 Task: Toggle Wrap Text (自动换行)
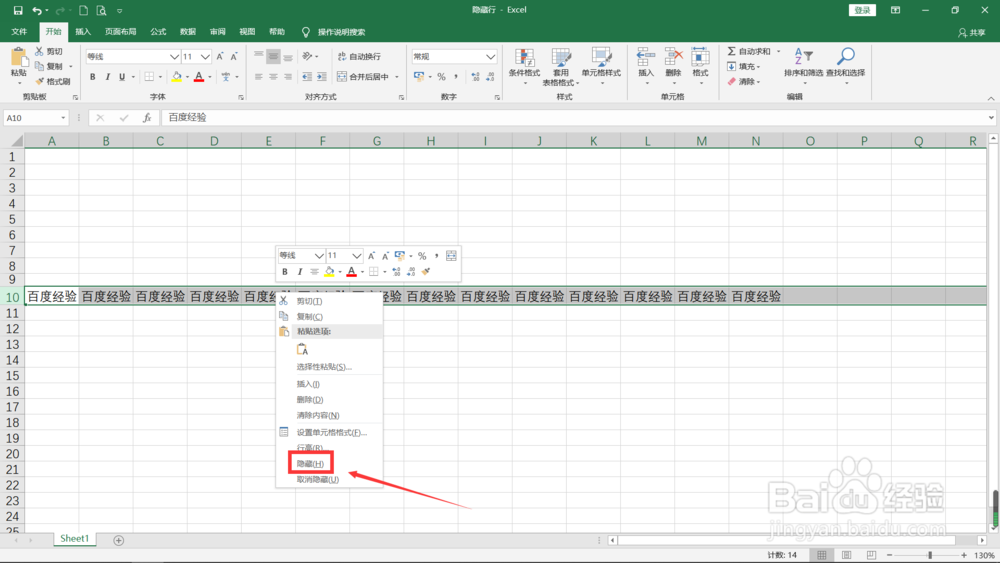(359, 56)
